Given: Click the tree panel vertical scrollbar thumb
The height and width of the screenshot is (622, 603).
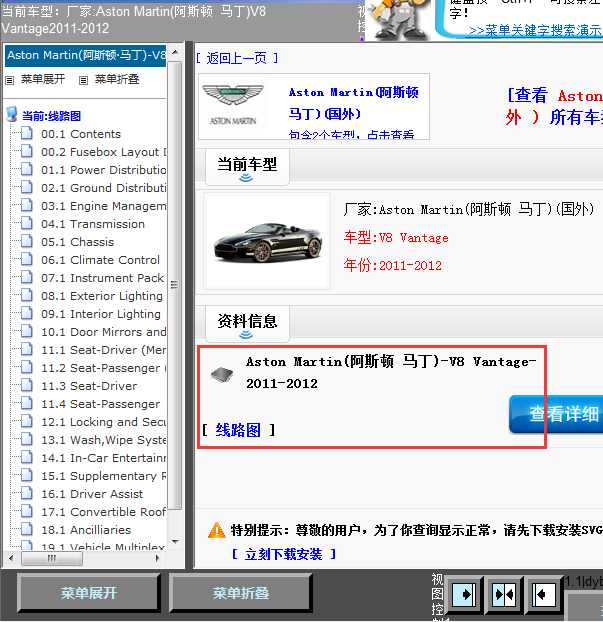Looking at the screenshot, I should (x=175, y=285).
